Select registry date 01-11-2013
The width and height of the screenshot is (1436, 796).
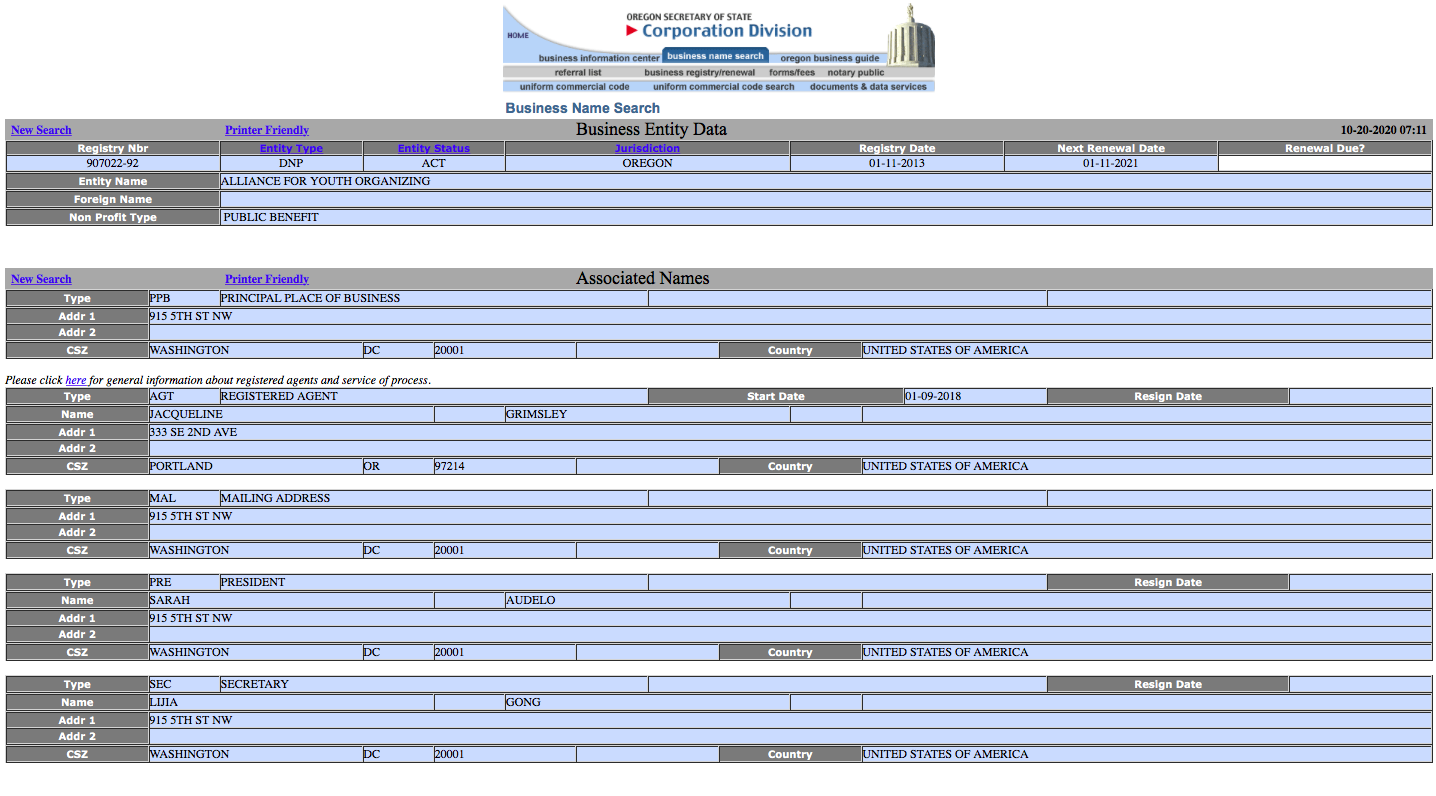(897, 163)
